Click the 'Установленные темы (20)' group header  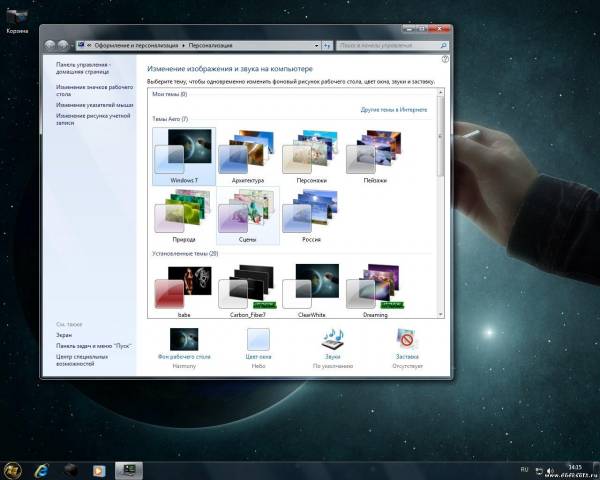tap(185, 253)
